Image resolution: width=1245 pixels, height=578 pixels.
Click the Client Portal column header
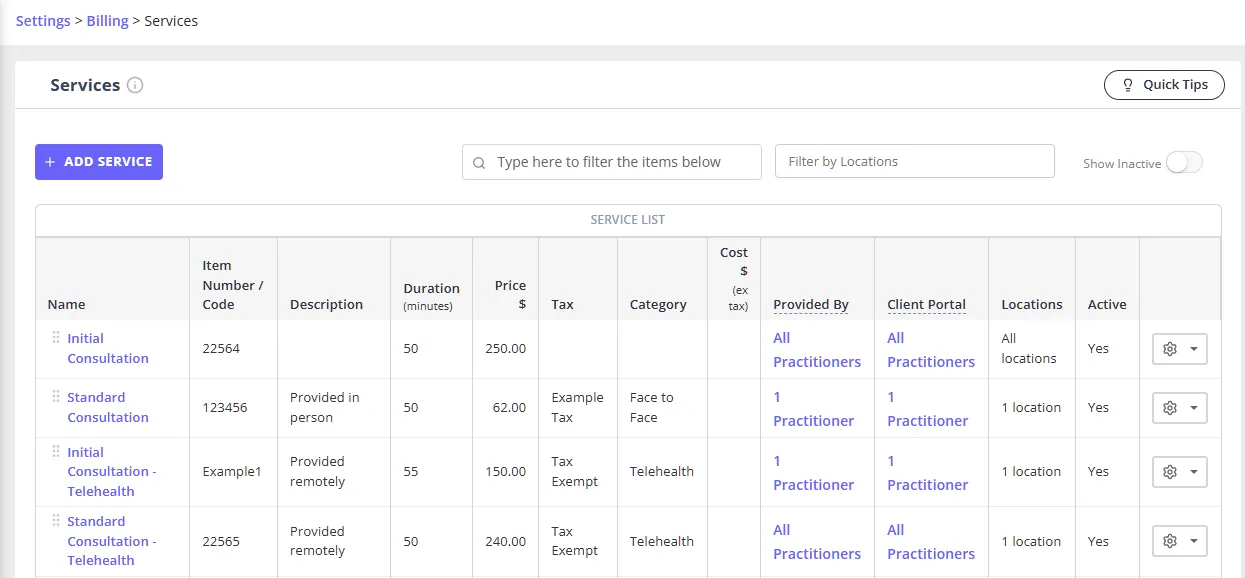pyautogui.click(x=926, y=304)
